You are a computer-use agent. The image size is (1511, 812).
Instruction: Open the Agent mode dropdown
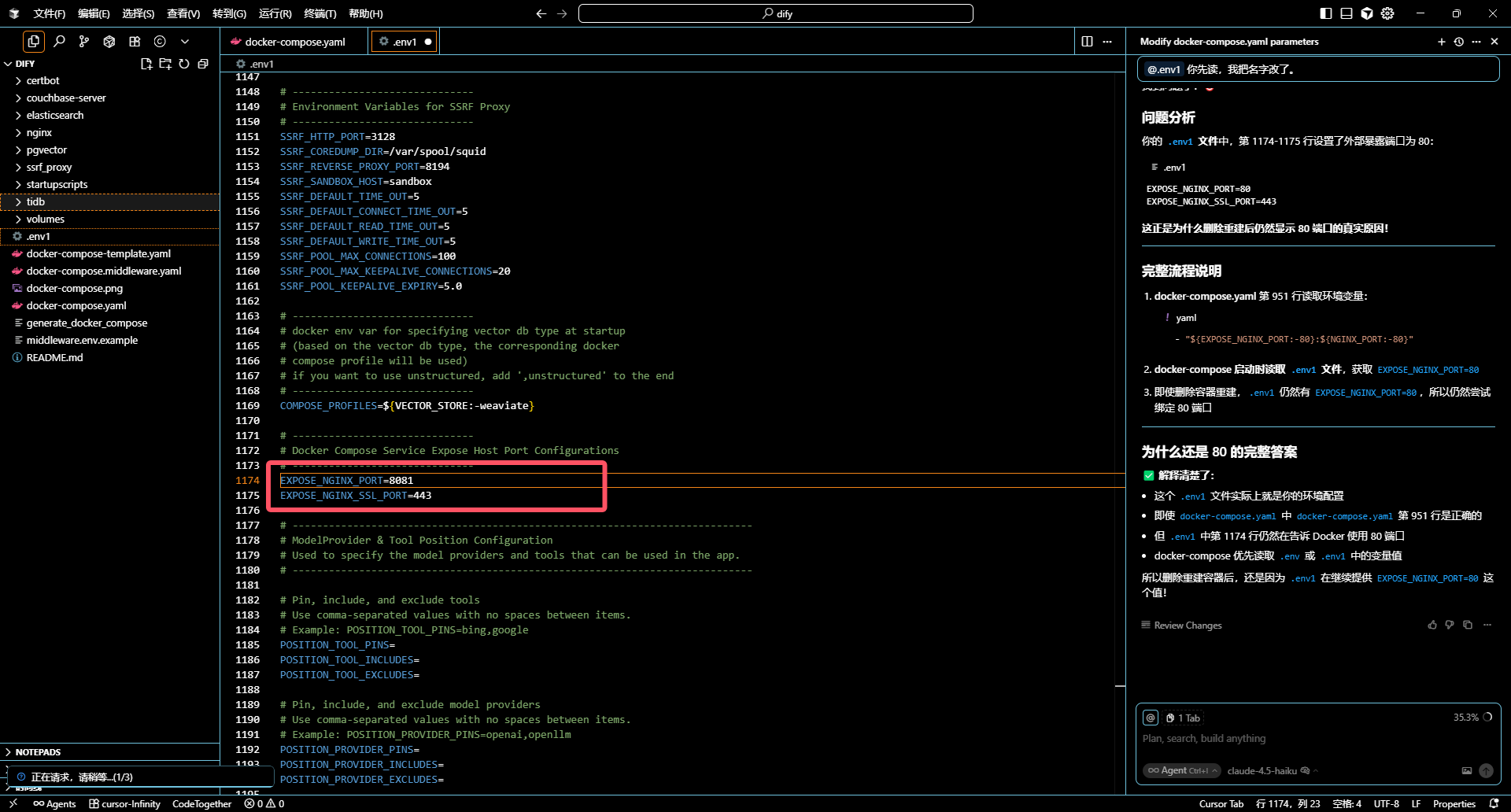1181,771
